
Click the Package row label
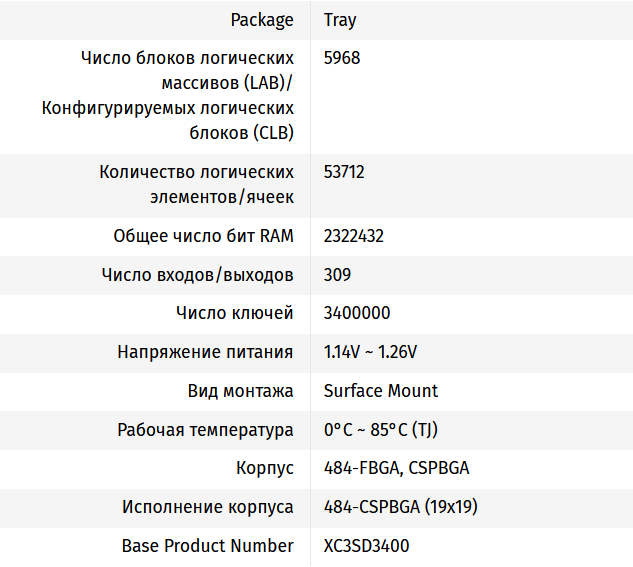pos(262,20)
